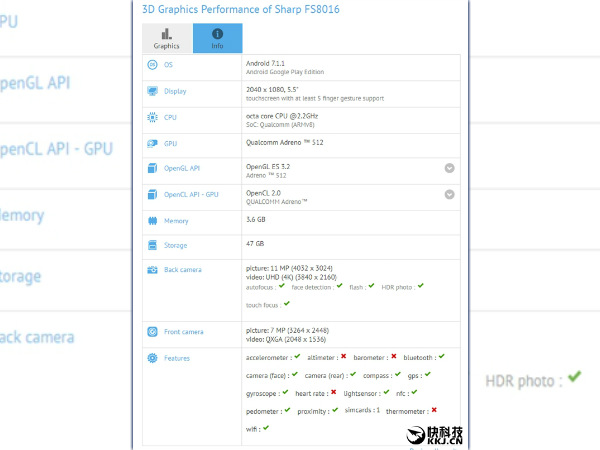600x450 pixels.
Task: Open the OS label link
Action: point(168,65)
